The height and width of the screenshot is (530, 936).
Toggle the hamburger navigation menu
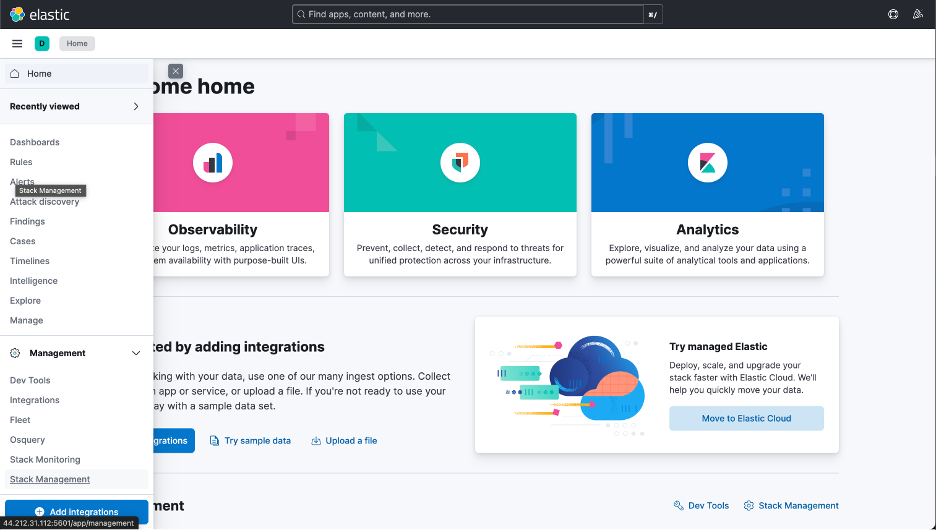(17, 44)
